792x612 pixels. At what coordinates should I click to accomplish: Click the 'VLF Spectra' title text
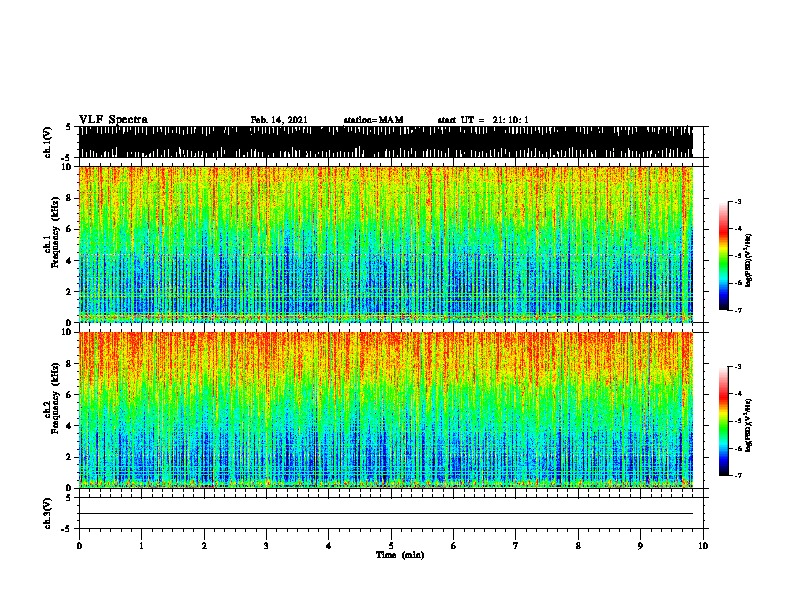point(113,120)
